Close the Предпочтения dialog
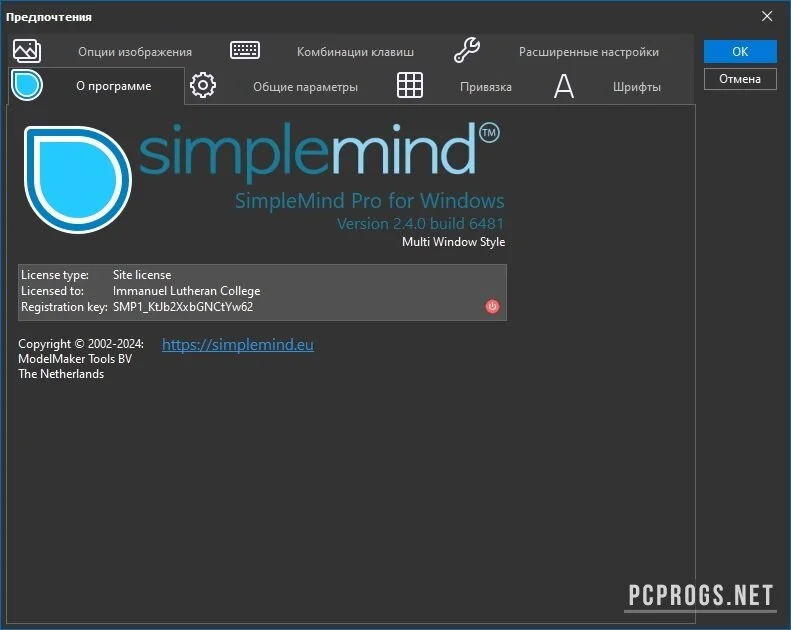The width and height of the screenshot is (791, 630). coord(767,16)
